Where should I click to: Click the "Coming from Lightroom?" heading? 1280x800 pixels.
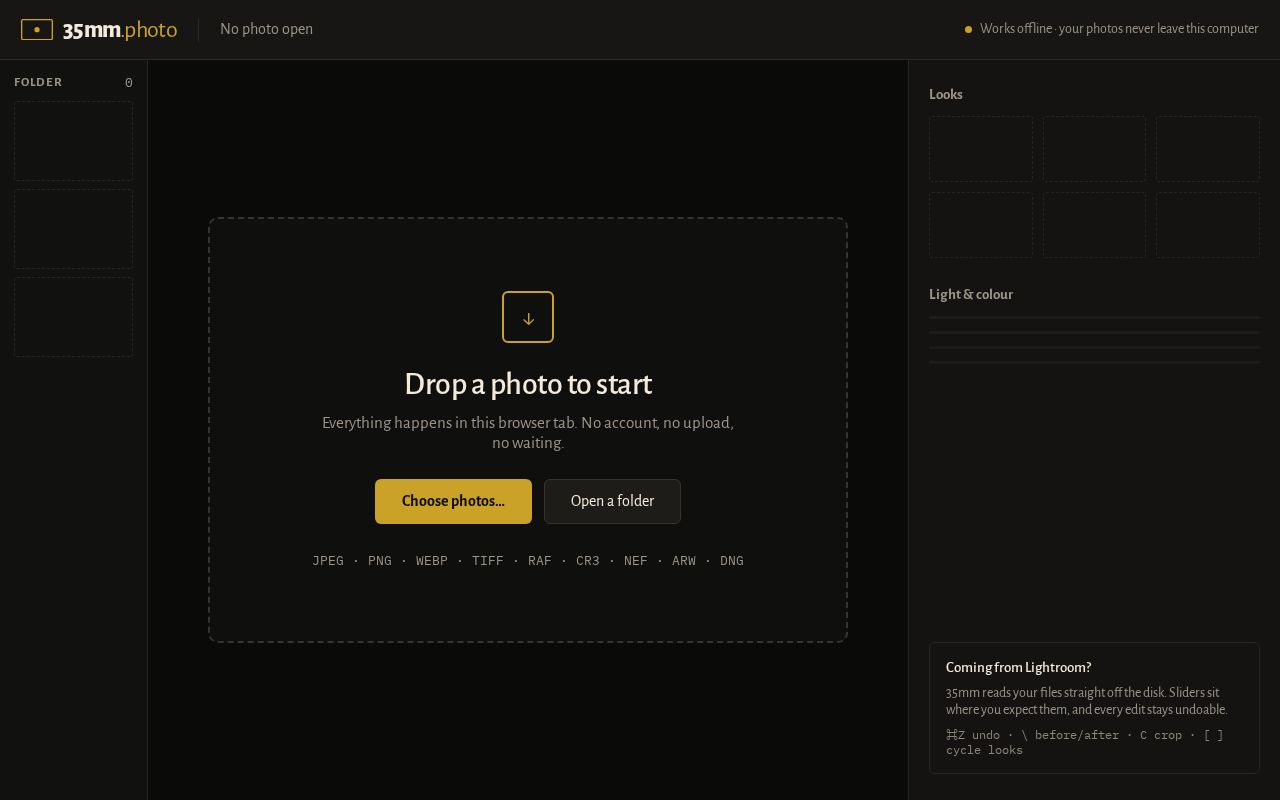[1018, 668]
